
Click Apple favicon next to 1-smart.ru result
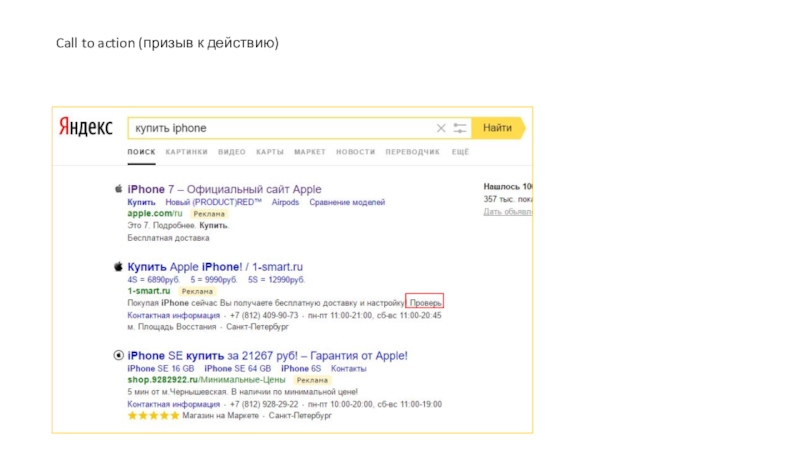pyautogui.click(x=118, y=267)
